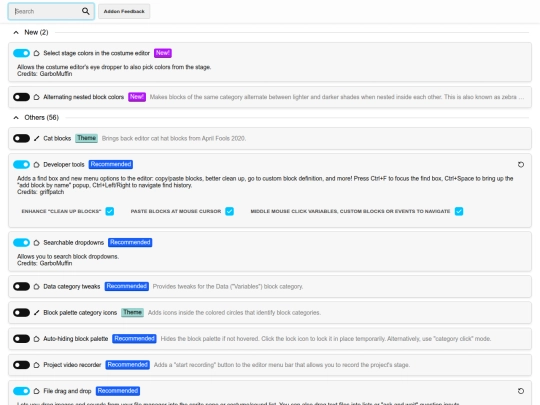The width and height of the screenshot is (540, 405).
Task: Expand Block palette category icons title
Action: point(80,313)
